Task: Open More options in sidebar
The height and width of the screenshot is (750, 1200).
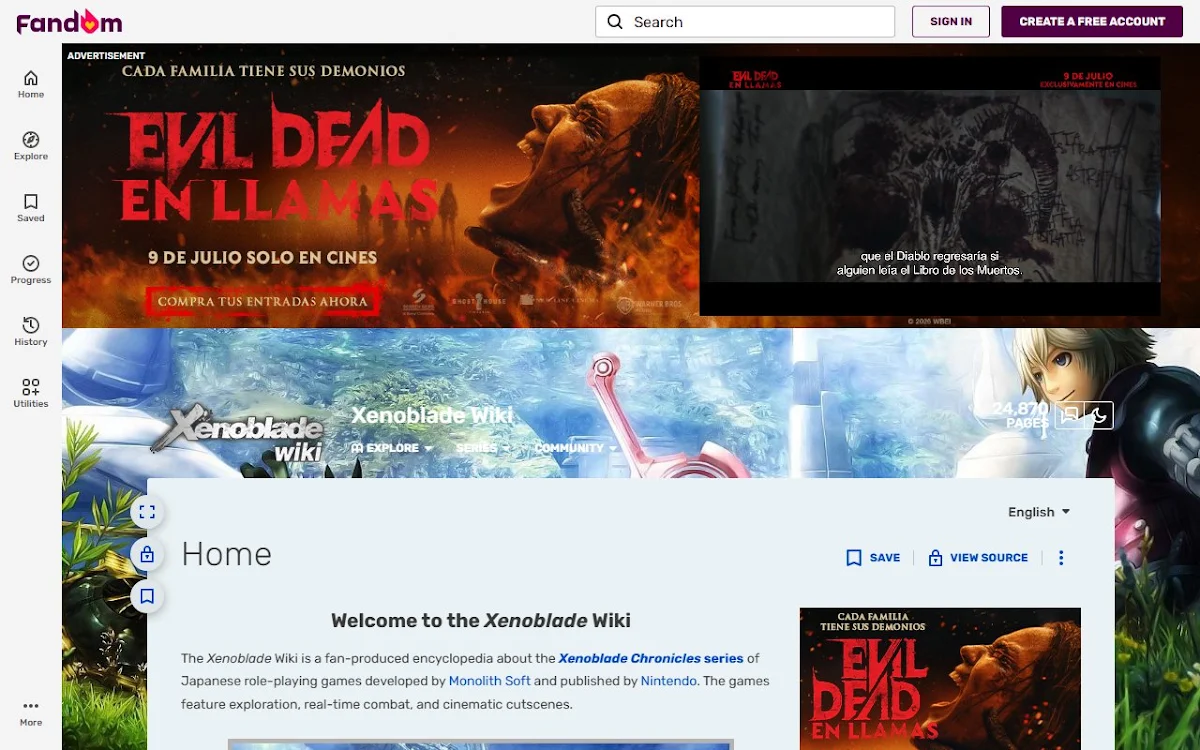Action: coord(31,713)
